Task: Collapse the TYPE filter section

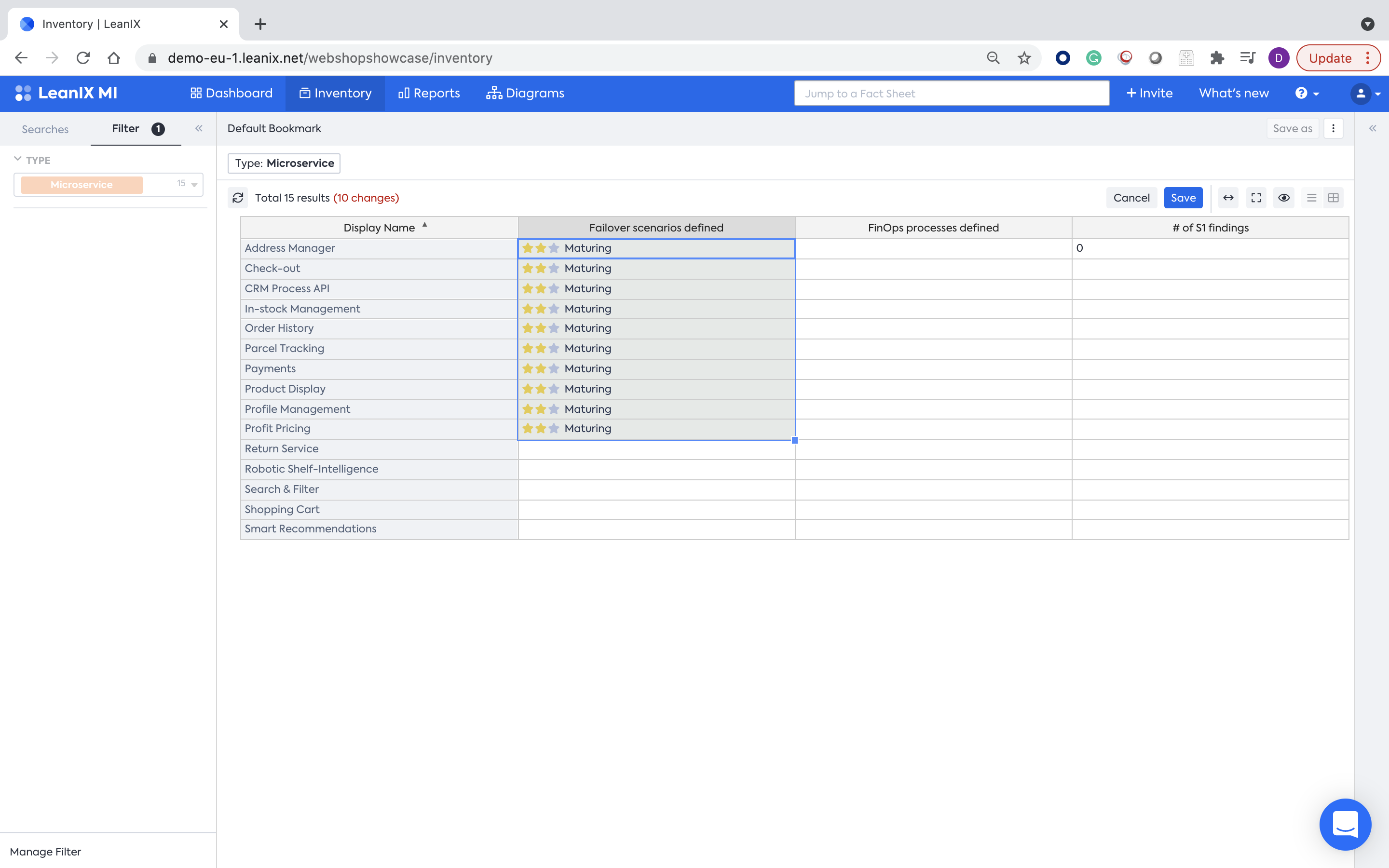Action: (x=18, y=160)
